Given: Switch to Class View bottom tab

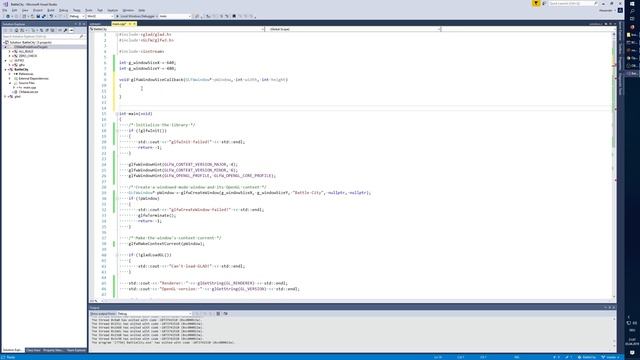Looking at the screenshot, I should click(x=33, y=350).
